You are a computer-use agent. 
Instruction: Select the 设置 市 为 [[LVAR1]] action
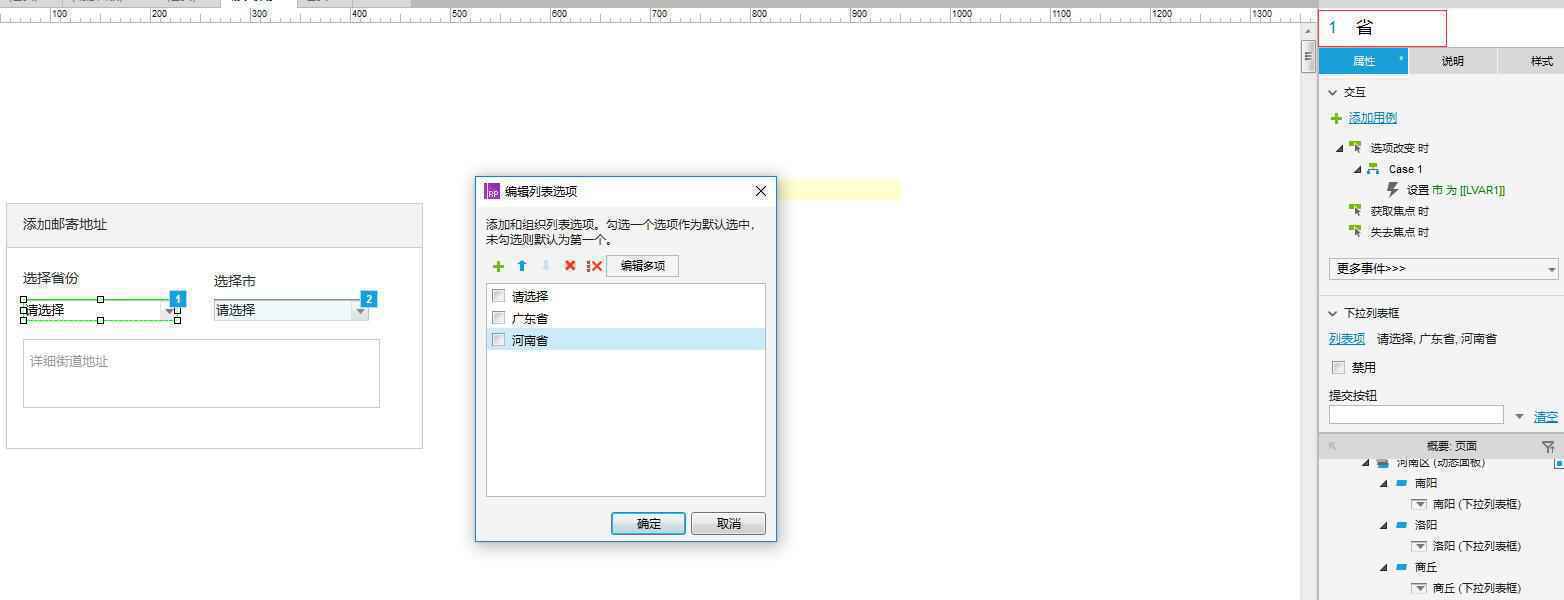point(1455,190)
